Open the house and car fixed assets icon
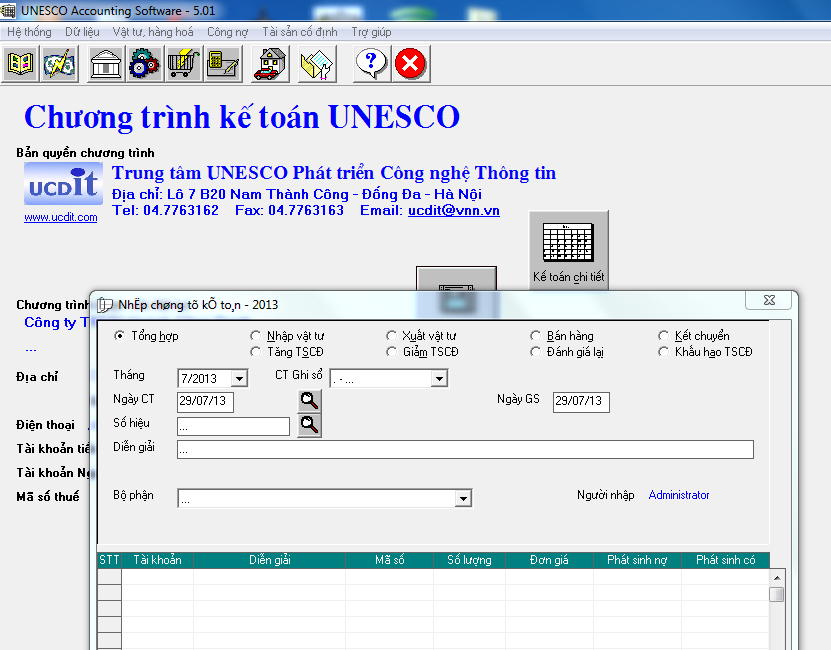Viewport: 831px width, 650px height. [268, 64]
